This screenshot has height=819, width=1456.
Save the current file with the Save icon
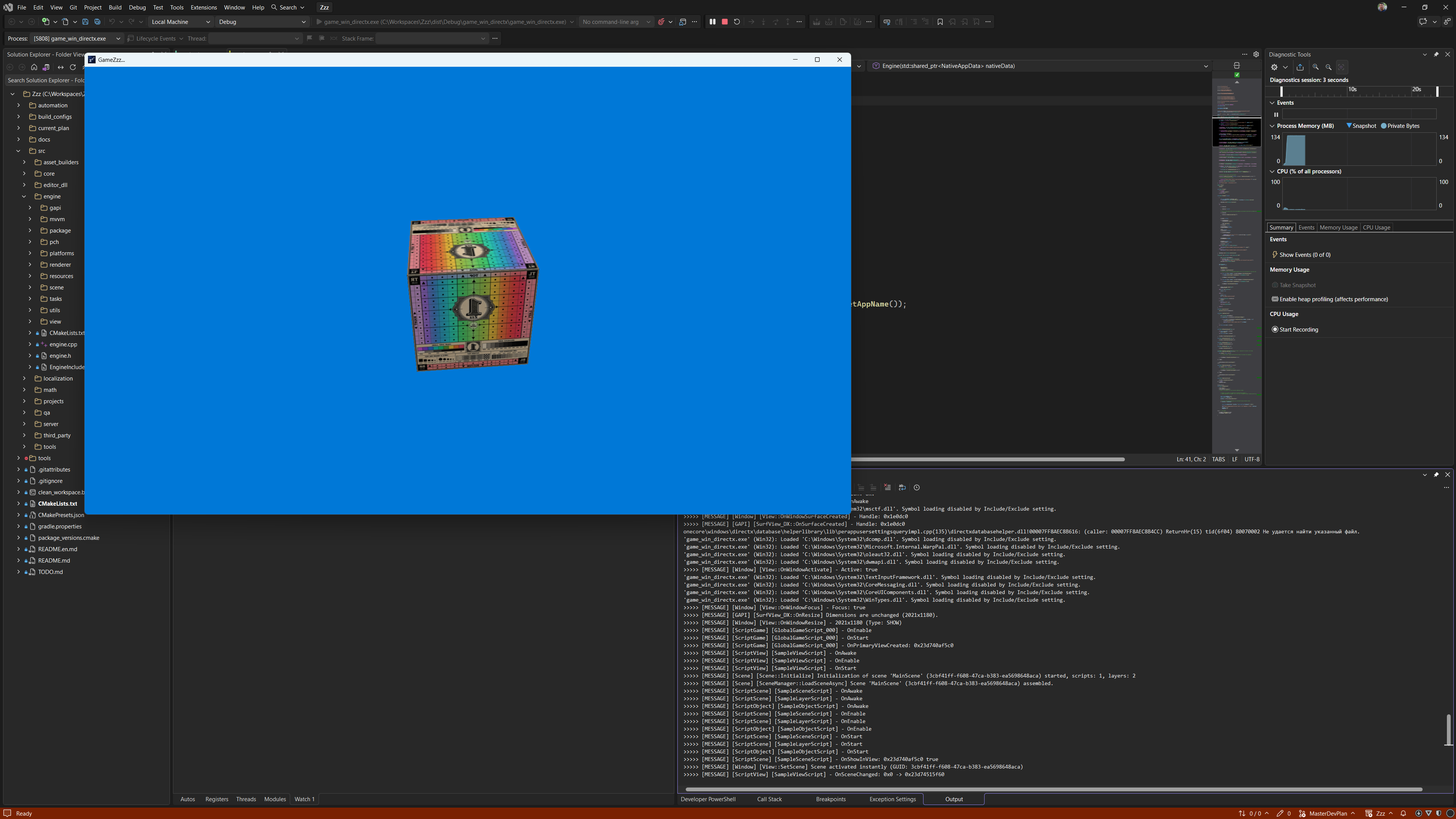pos(85,22)
